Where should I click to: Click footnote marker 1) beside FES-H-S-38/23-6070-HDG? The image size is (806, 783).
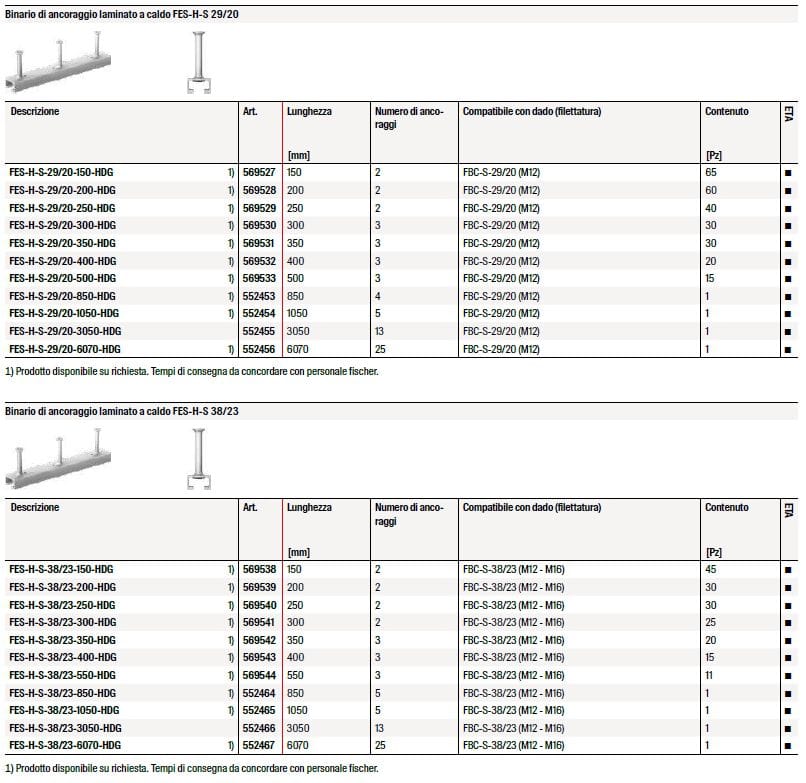[231, 746]
